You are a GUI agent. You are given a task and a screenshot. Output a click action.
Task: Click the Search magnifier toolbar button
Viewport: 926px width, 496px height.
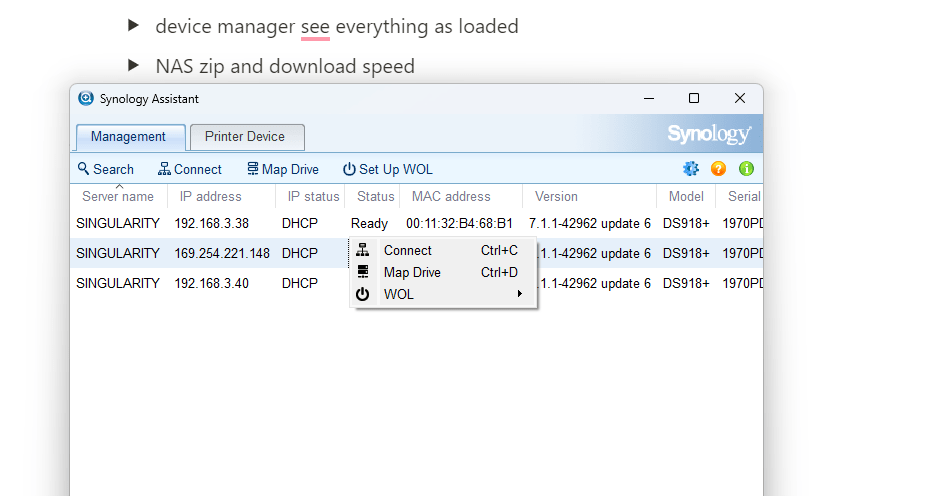(106, 169)
